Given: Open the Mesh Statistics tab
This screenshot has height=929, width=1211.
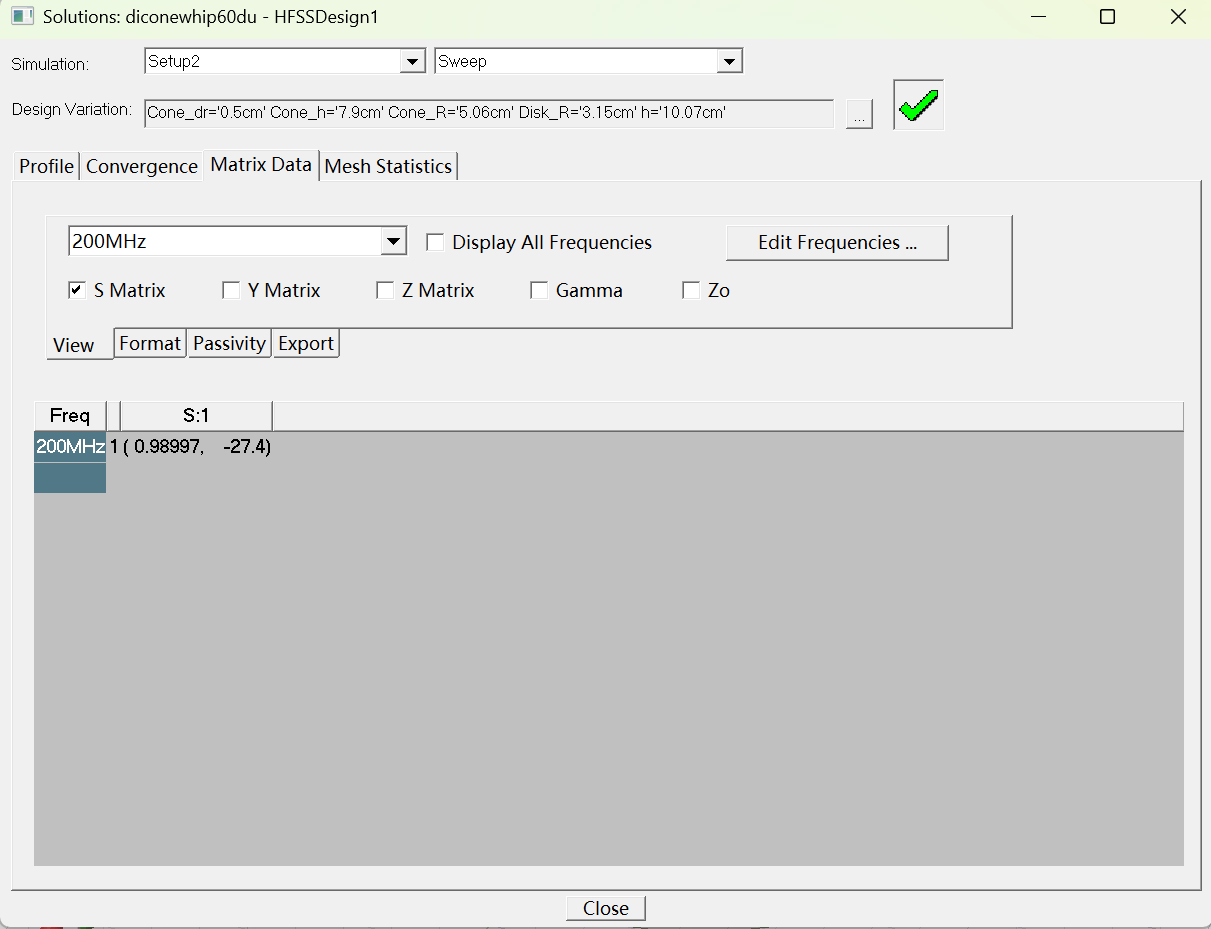Looking at the screenshot, I should [389, 166].
